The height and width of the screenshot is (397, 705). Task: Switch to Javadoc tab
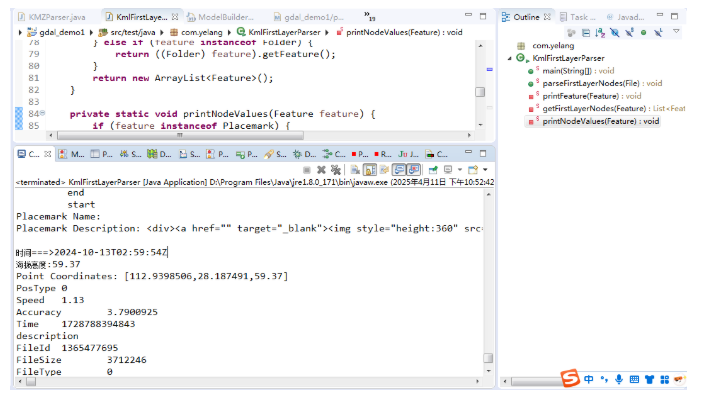click(x=625, y=17)
